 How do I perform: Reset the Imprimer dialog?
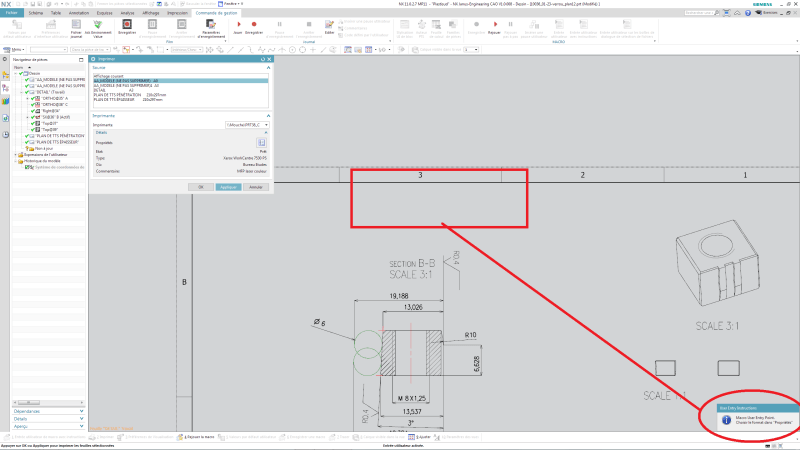coord(263,59)
